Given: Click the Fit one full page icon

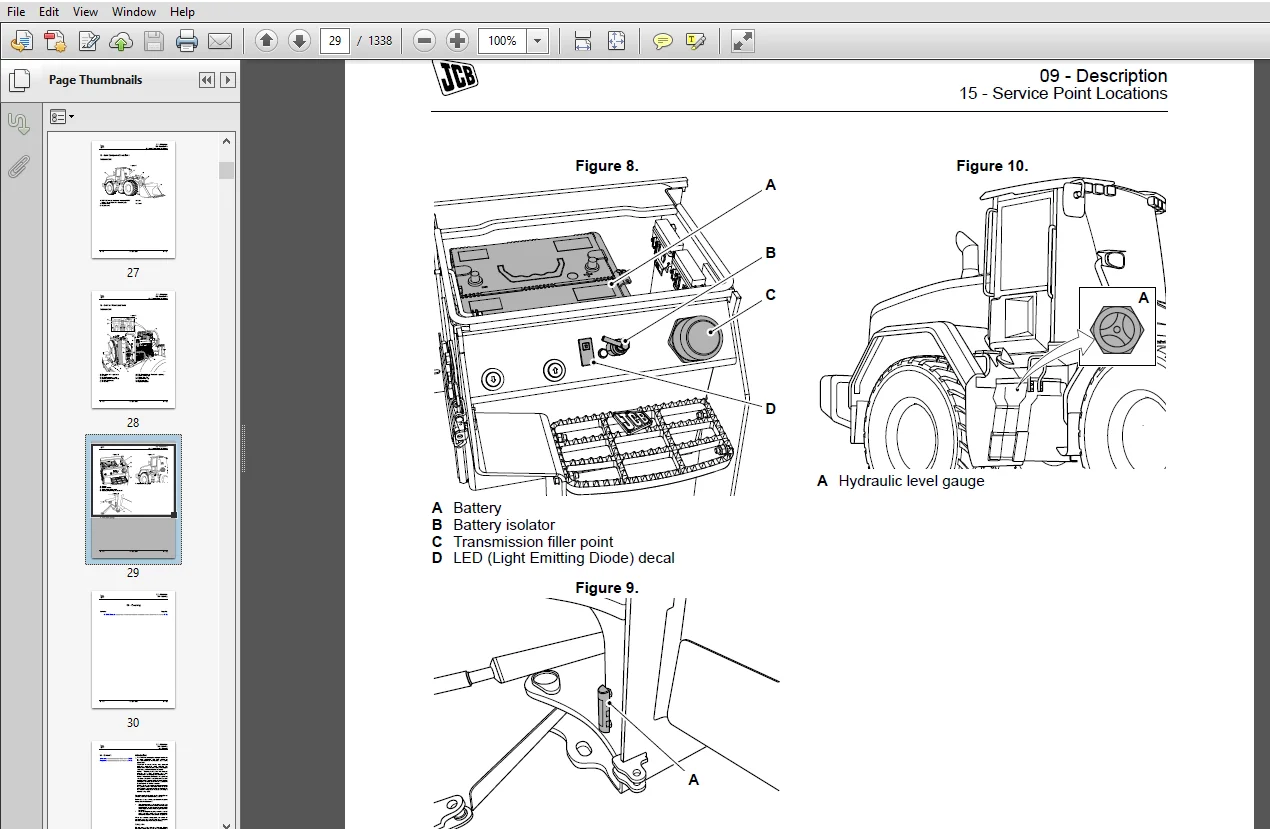Looking at the screenshot, I should click(616, 41).
